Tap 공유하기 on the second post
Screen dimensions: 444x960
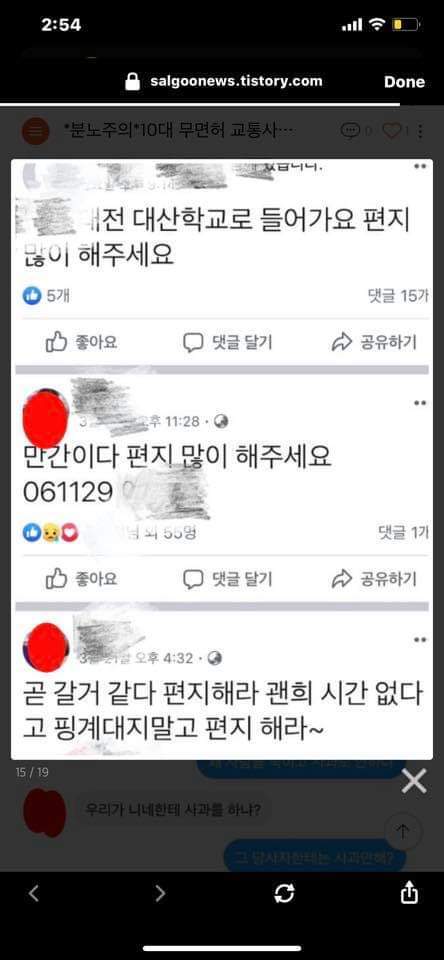(x=374, y=579)
